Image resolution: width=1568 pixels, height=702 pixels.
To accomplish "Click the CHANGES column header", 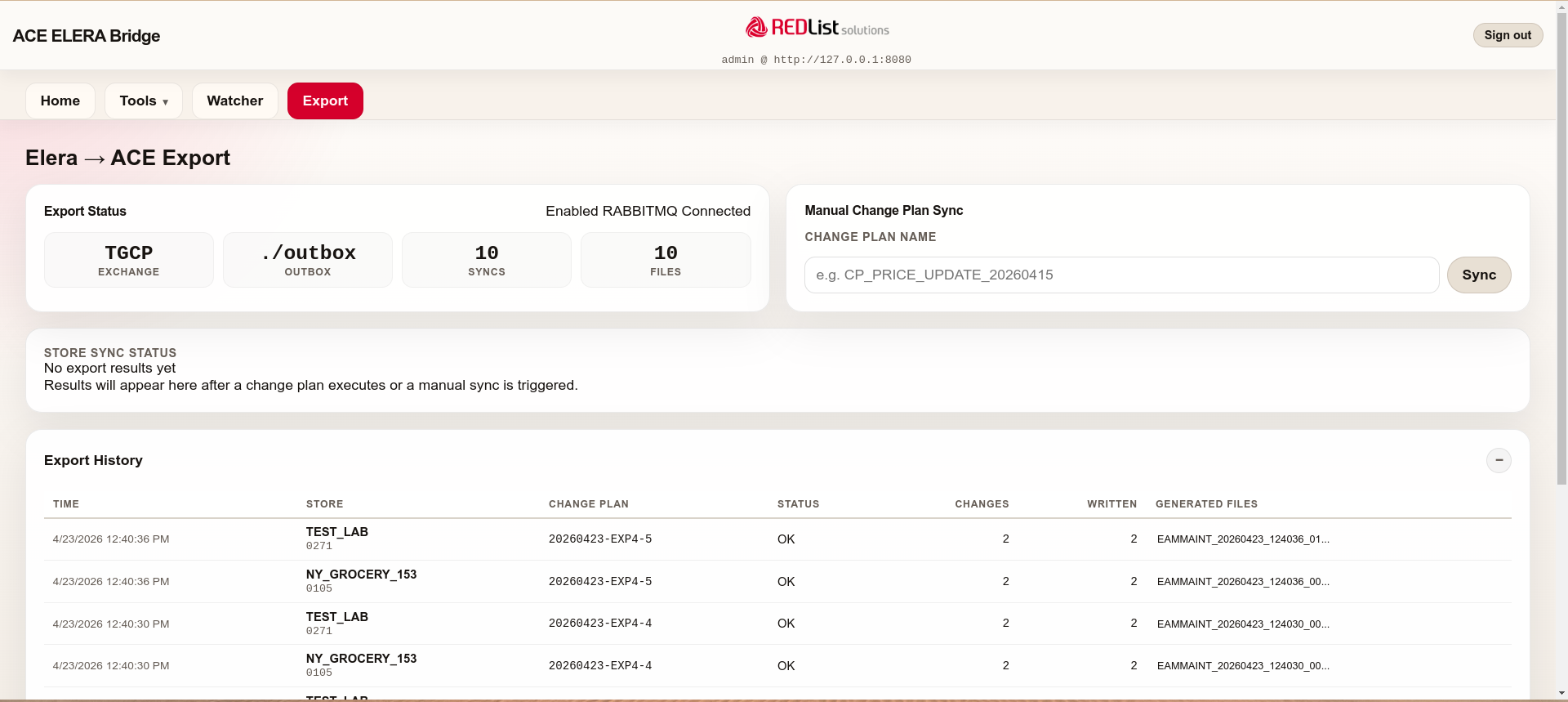I will click(982, 504).
